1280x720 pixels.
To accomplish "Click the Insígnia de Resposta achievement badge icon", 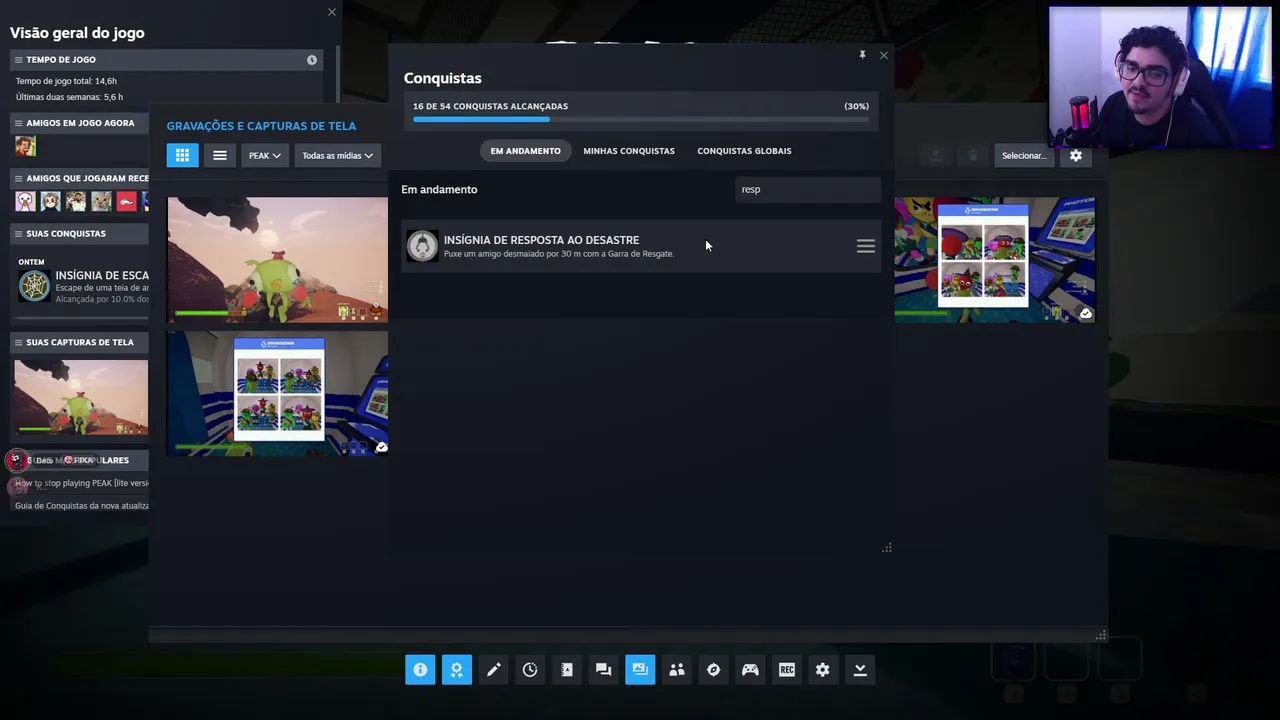I will click(x=422, y=246).
